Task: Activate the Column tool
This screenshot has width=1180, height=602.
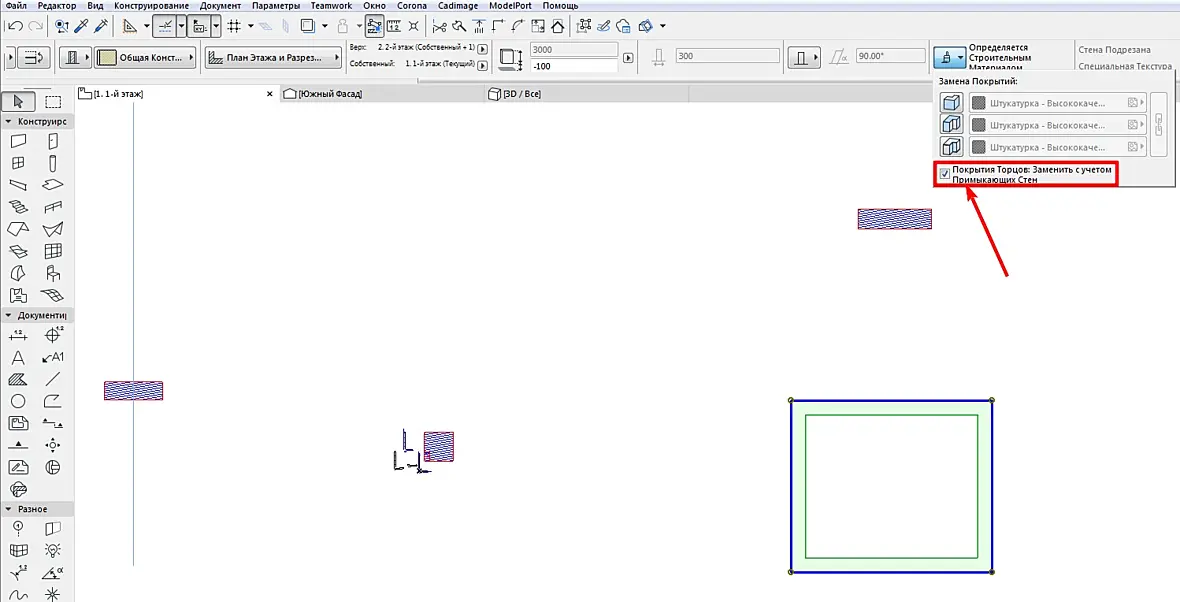Action: 53,163
